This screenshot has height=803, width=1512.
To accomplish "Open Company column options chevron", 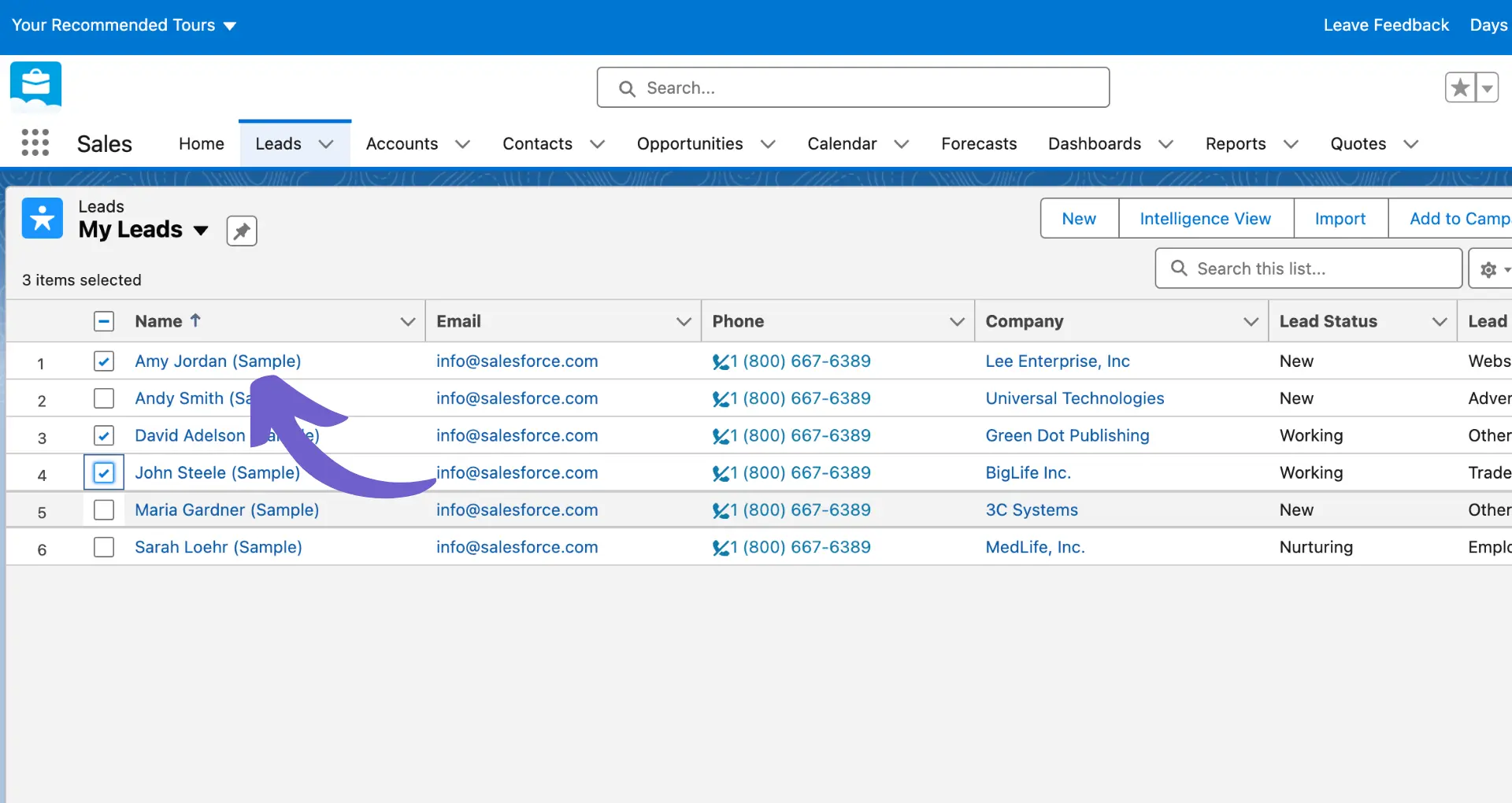I will (1251, 321).
